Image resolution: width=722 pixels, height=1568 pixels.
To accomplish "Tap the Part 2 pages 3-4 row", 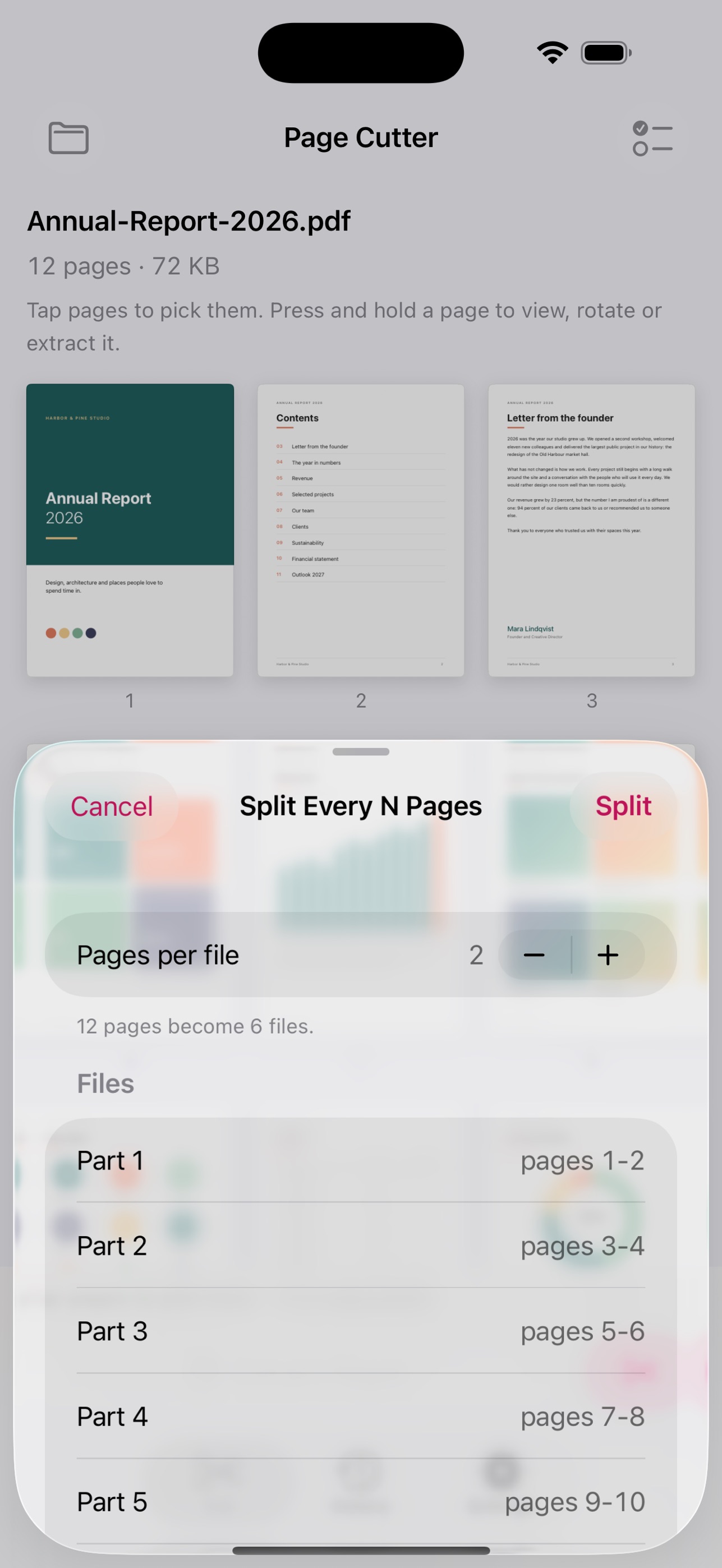I will tap(361, 1246).
